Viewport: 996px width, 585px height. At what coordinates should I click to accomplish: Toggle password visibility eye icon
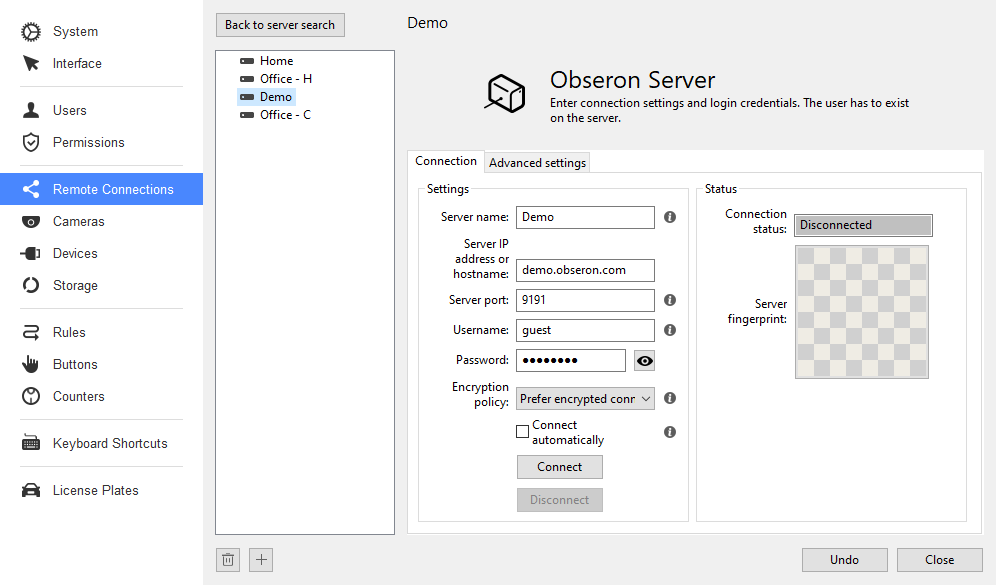tap(645, 361)
